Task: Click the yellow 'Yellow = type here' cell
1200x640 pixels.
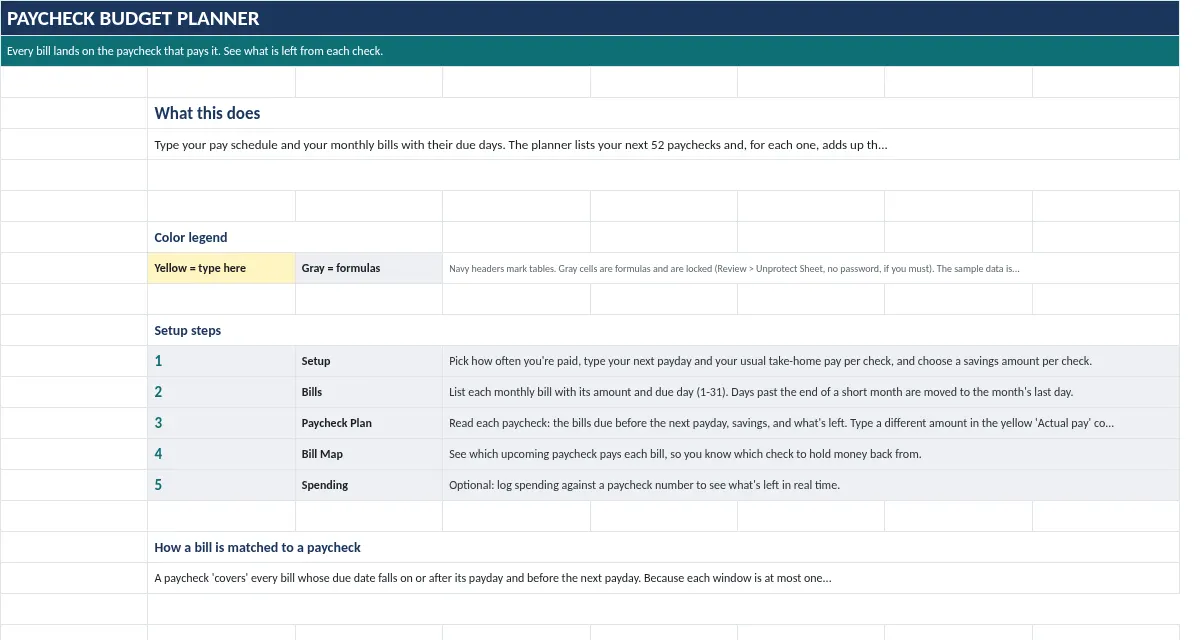Action: tap(221, 268)
